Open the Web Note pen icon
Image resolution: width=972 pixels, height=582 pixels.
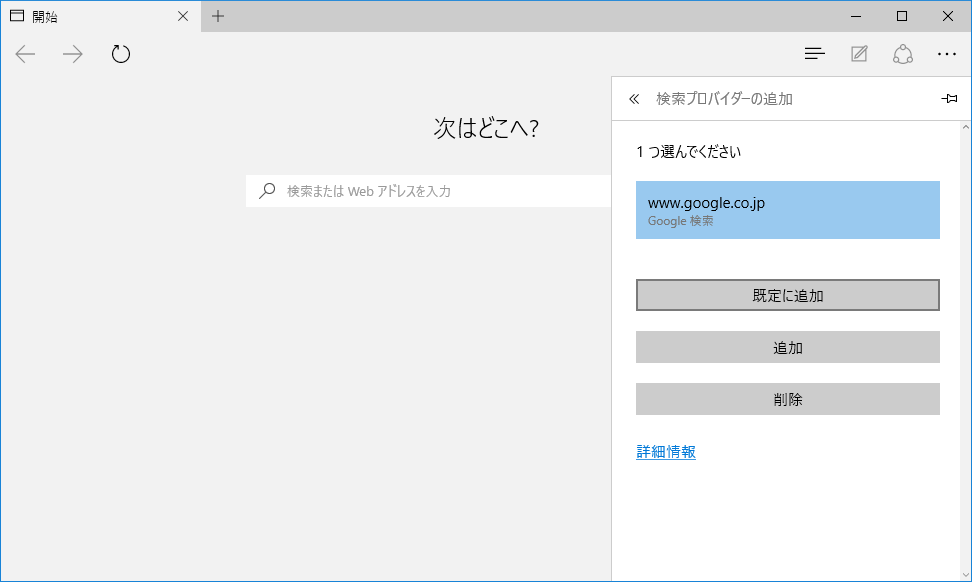point(859,54)
